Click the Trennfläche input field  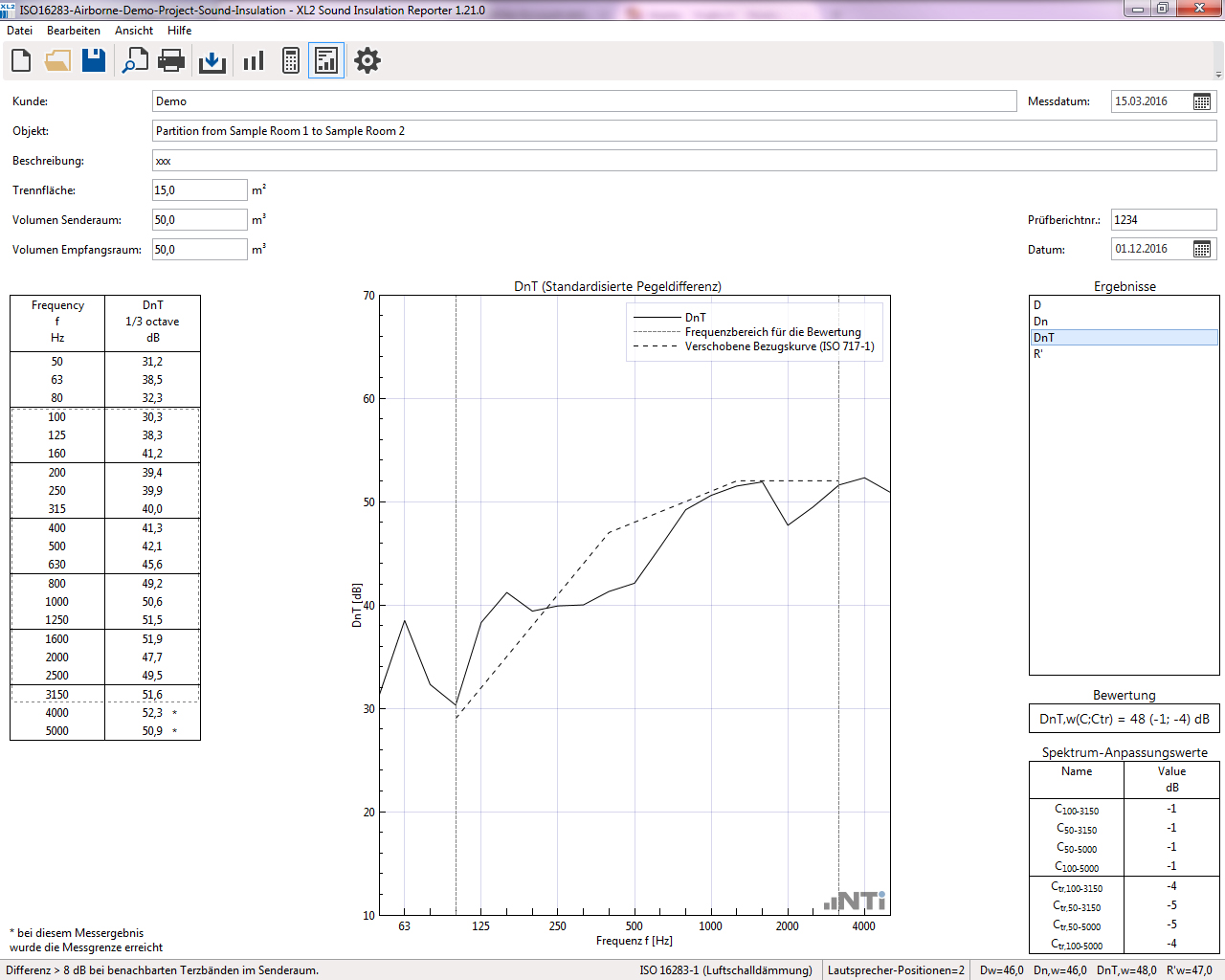point(199,190)
